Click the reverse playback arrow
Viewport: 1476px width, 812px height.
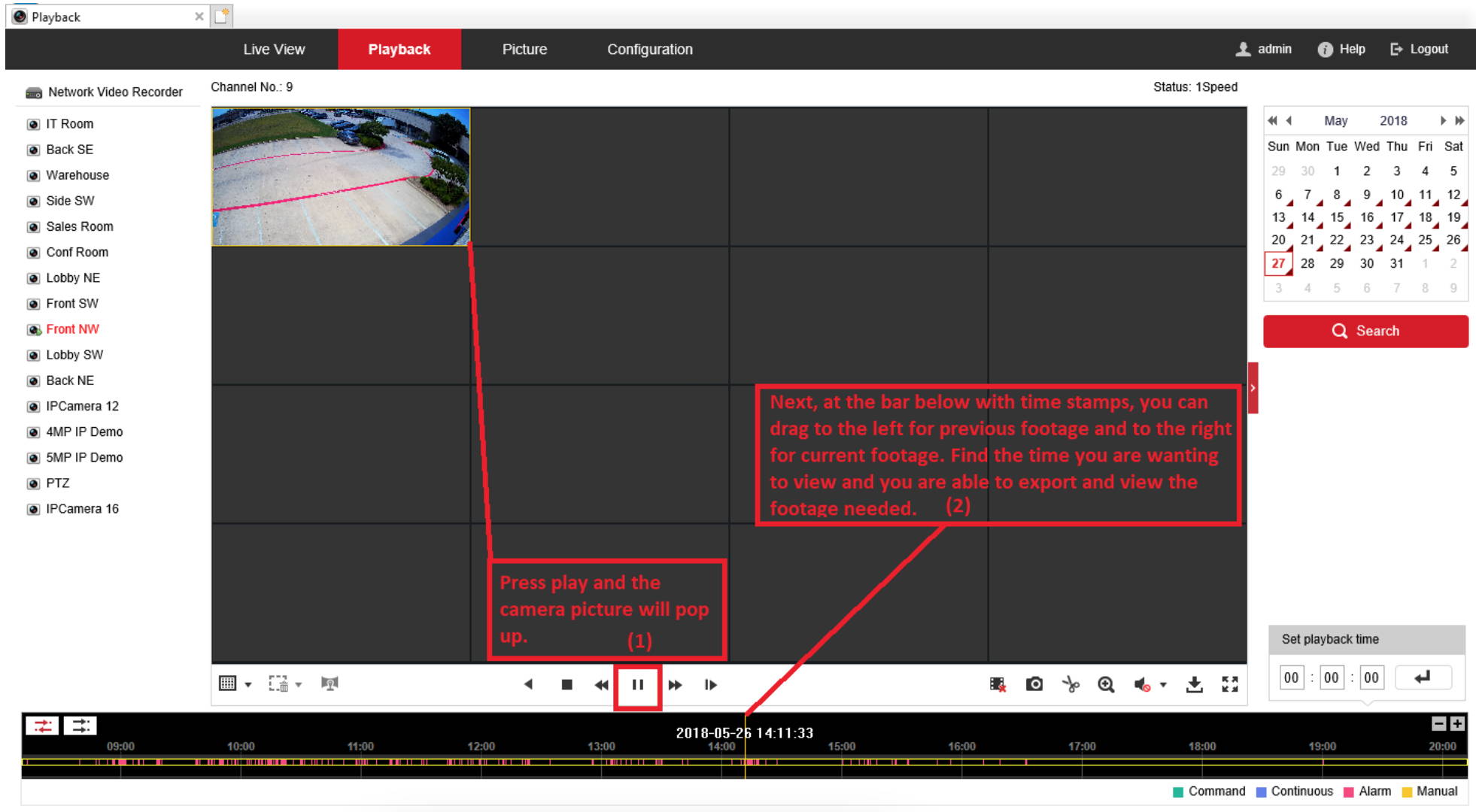528,684
